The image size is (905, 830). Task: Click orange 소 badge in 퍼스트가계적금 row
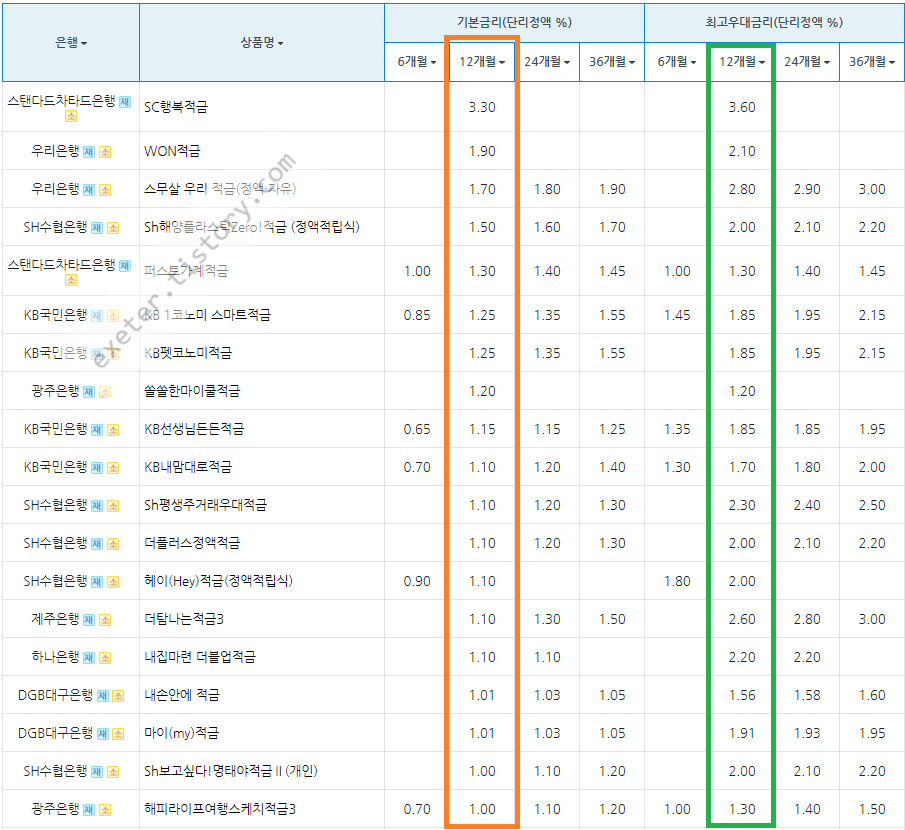coord(71,280)
